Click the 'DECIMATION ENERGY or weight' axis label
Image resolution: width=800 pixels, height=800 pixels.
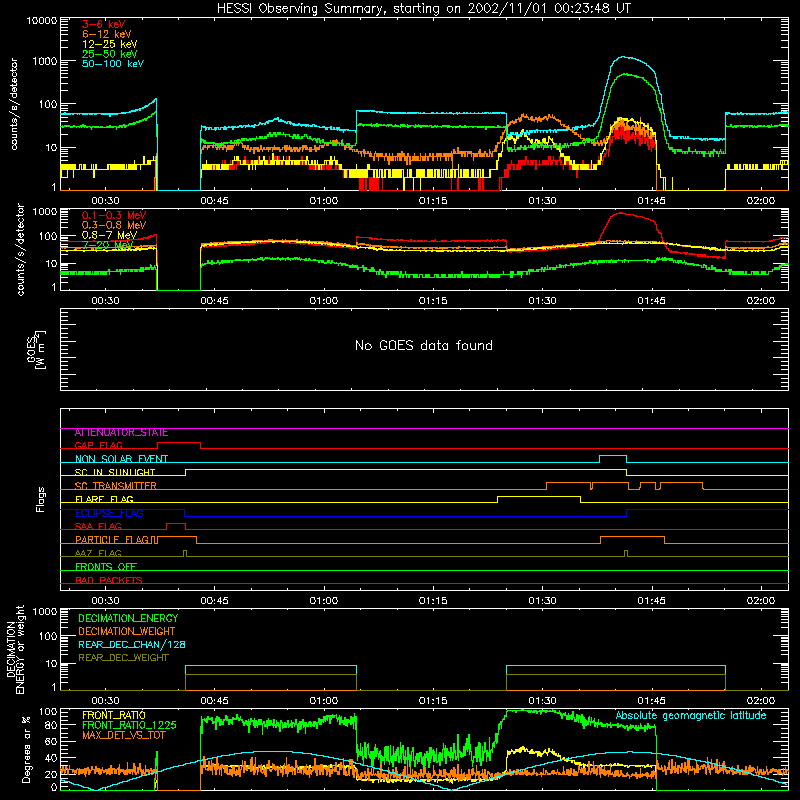point(16,649)
